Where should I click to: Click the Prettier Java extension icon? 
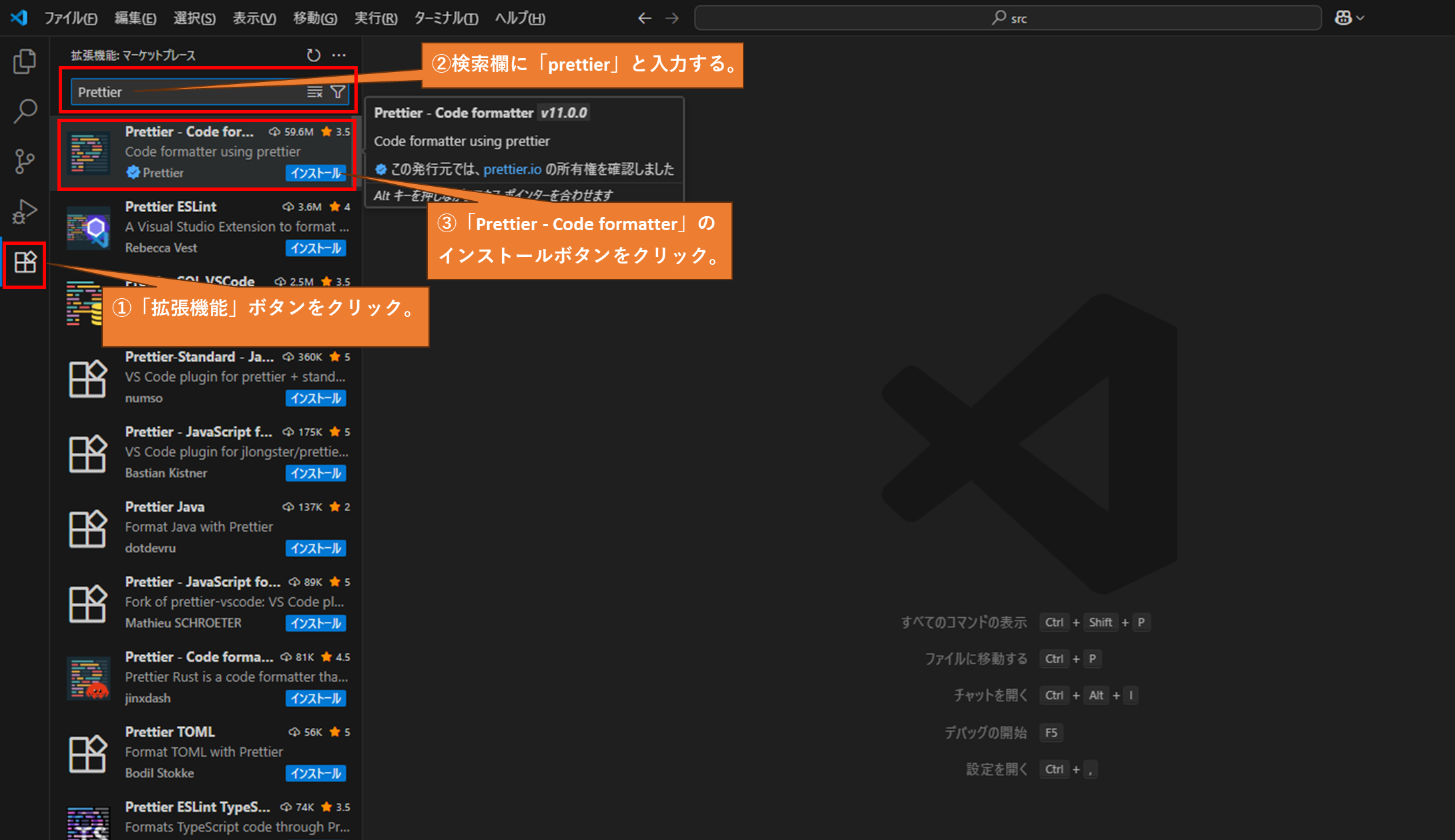click(x=88, y=528)
